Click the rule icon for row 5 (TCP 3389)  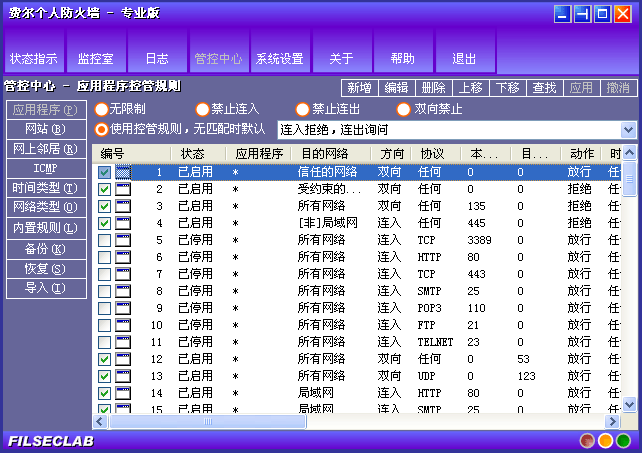point(123,240)
